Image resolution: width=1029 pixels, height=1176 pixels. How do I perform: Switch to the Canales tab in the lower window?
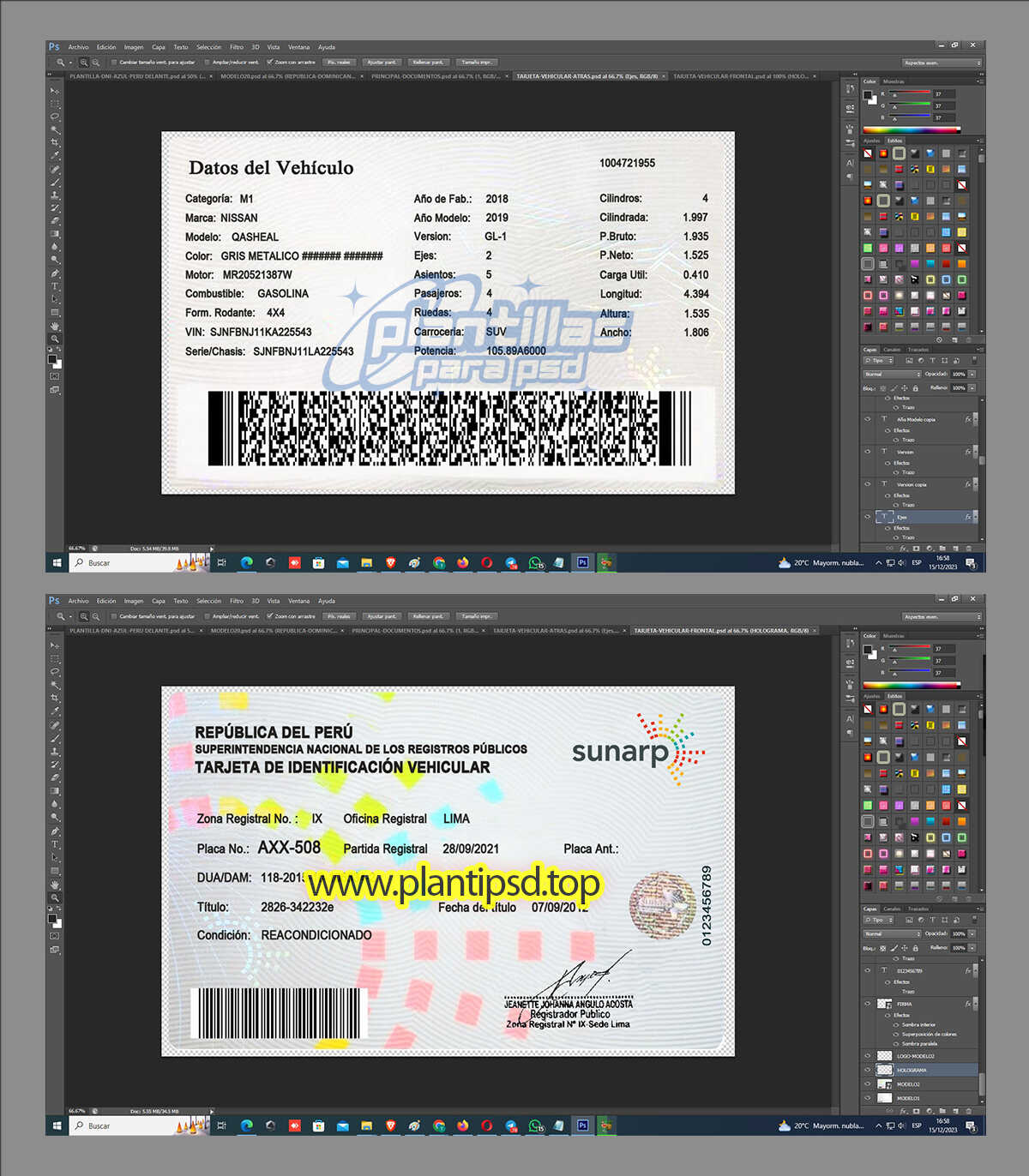pyautogui.click(x=892, y=909)
